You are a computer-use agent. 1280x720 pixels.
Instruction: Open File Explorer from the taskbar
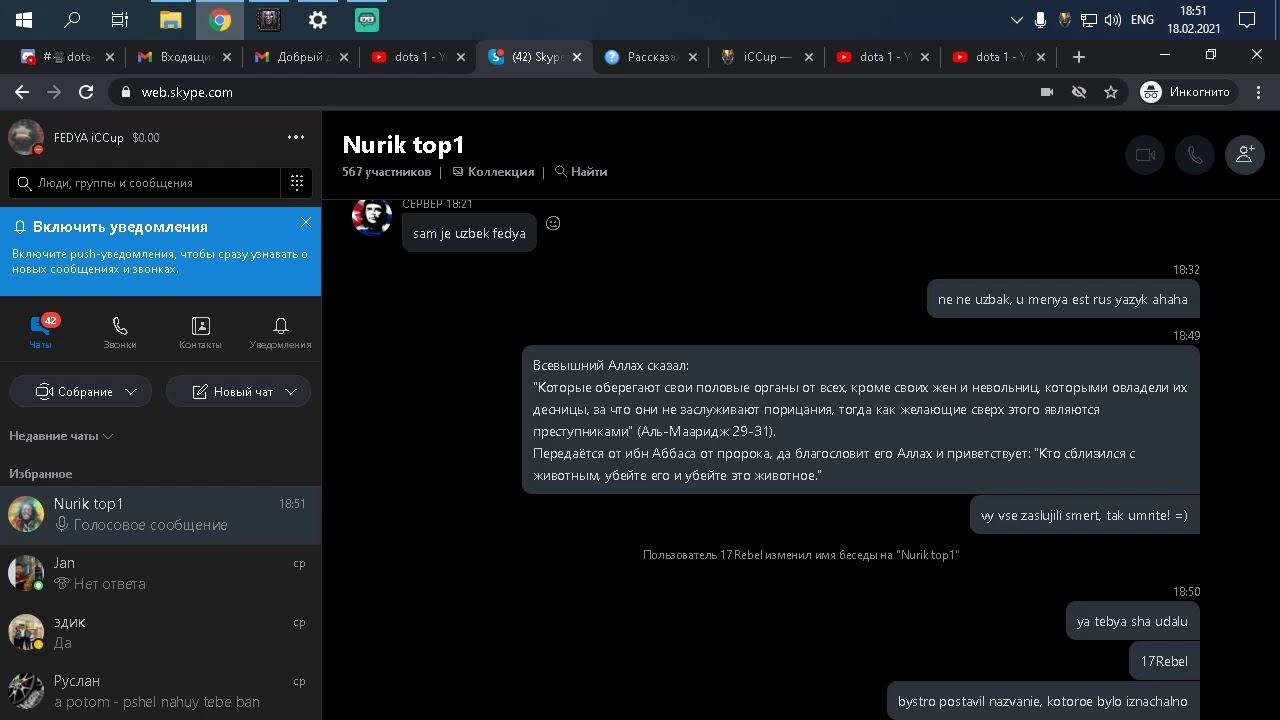click(171, 20)
